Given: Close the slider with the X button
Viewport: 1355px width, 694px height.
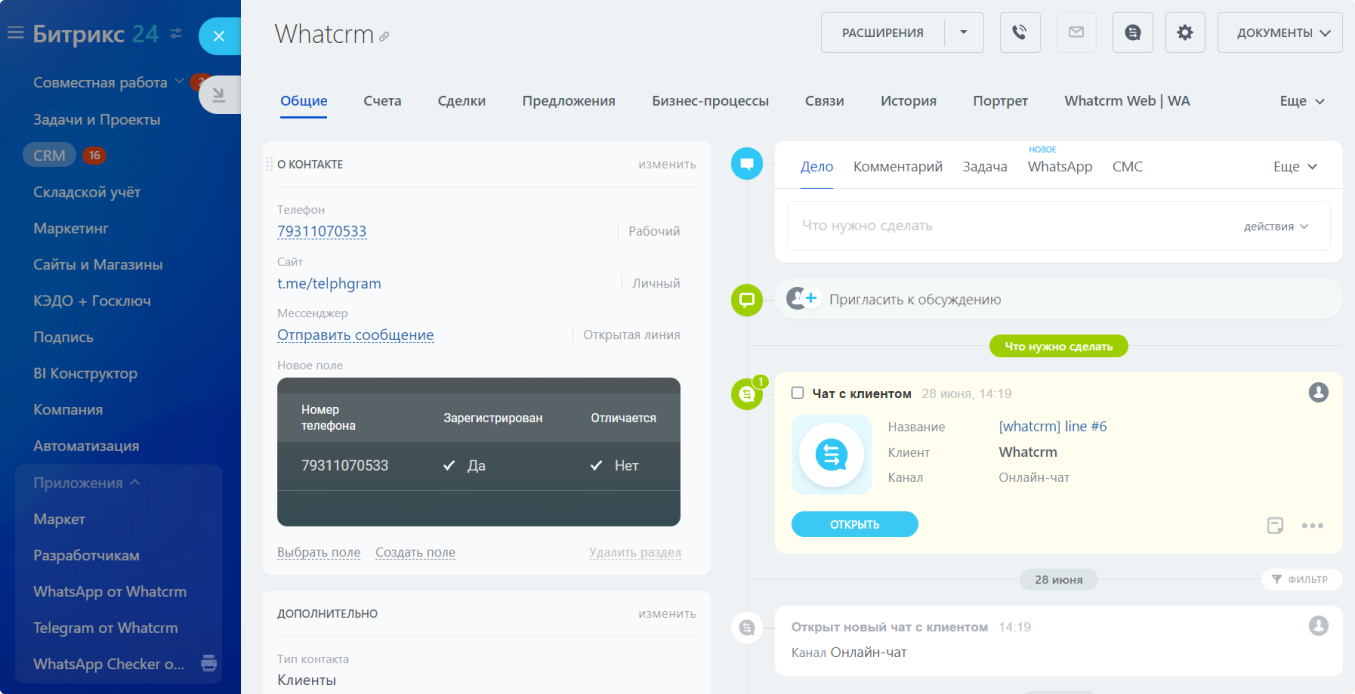Looking at the screenshot, I should coord(219,36).
